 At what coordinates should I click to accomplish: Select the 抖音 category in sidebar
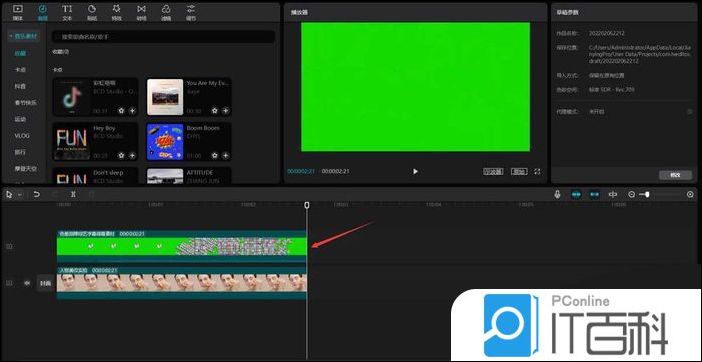[x=20, y=86]
